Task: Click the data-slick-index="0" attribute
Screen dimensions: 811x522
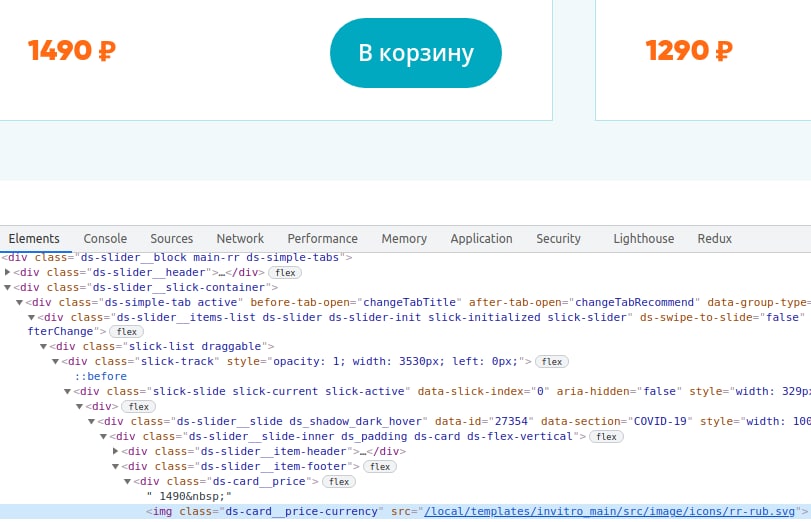Action: [x=484, y=391]
